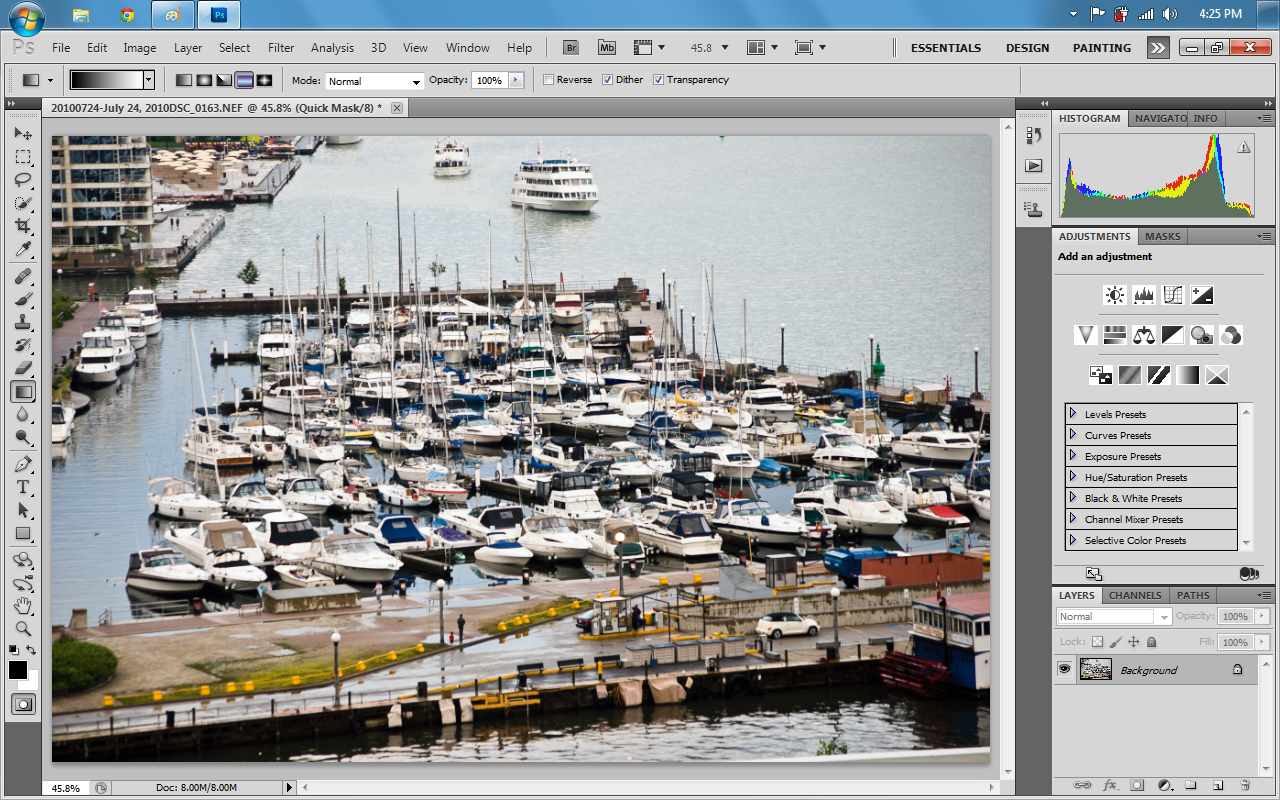Expand Levels Presets
The width and height of the screenshot is (1280, 800).
pyautogui.click(x=1073, y=413)
